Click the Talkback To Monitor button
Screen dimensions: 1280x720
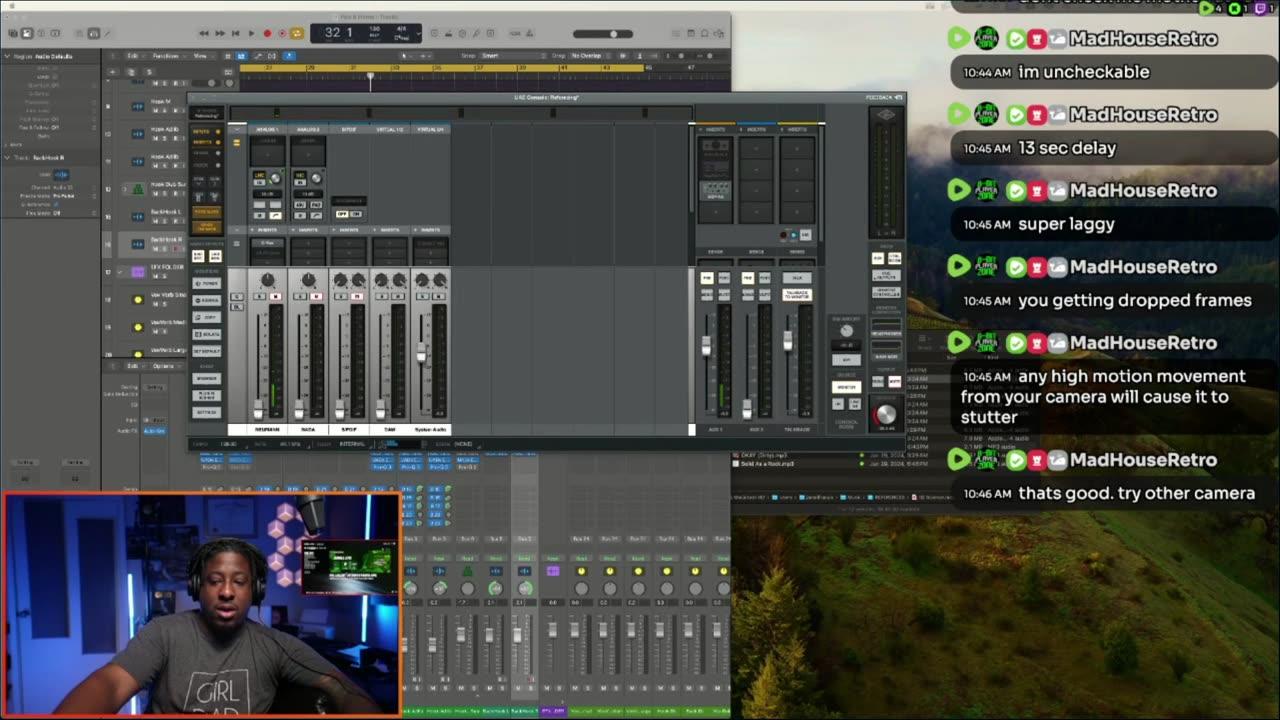click(797, 294)
